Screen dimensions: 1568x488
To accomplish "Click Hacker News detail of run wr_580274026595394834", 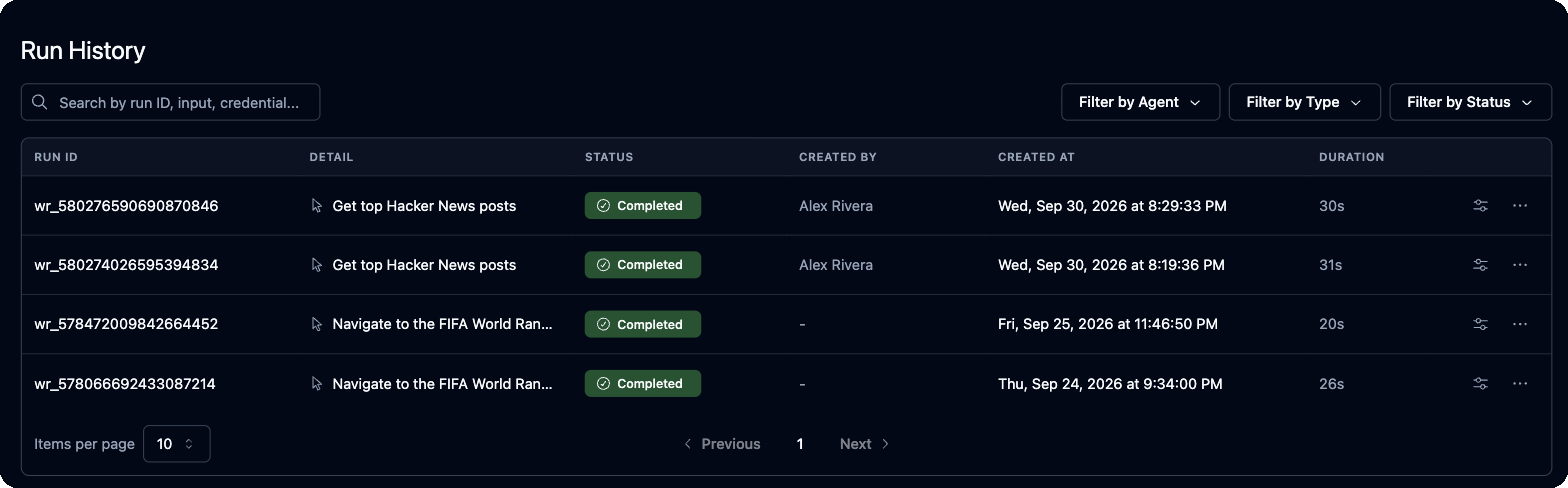I will point(424,265).
